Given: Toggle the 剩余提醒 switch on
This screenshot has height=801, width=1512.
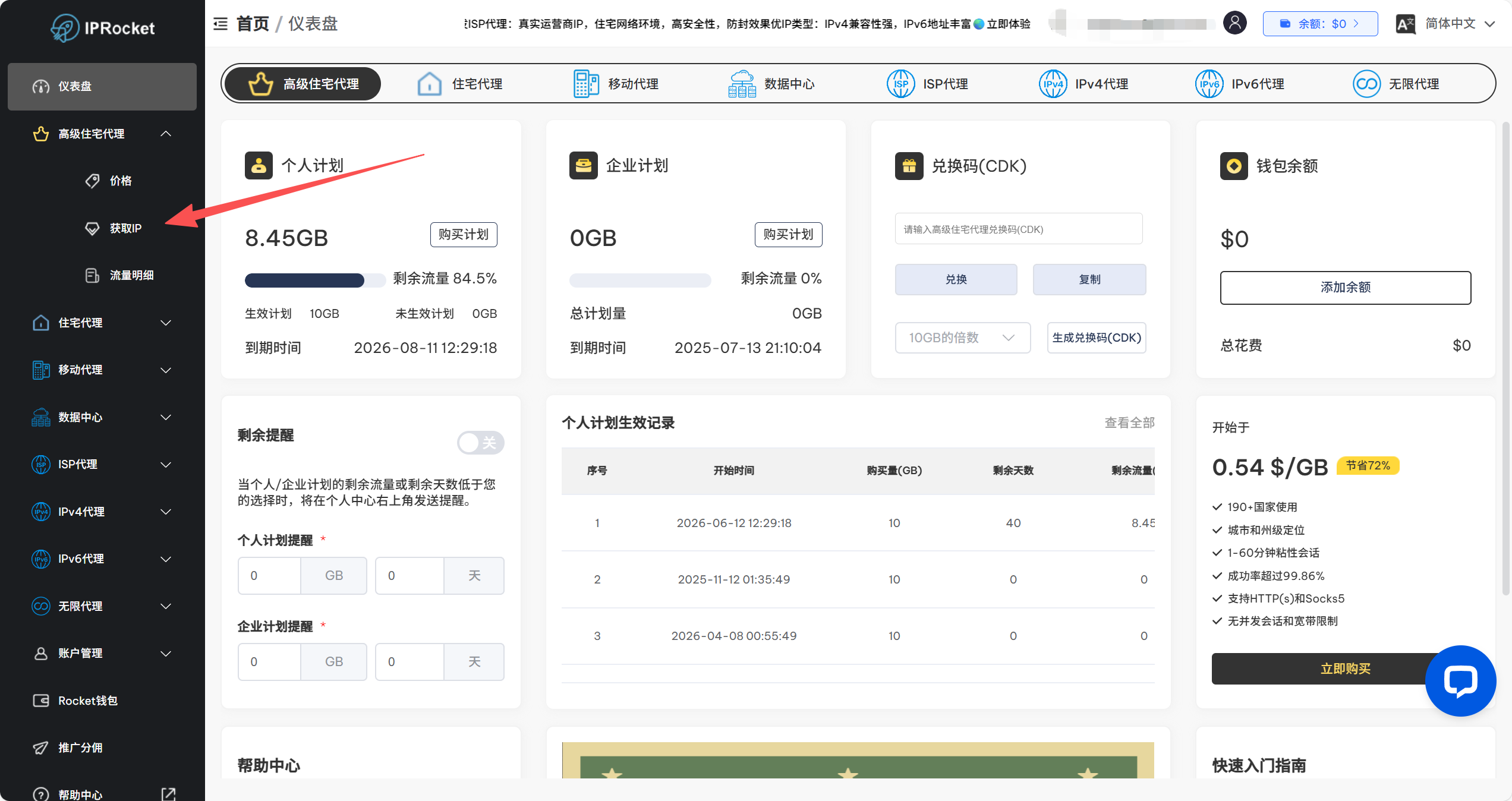Looking at the screenshot, I should point(480,443).
